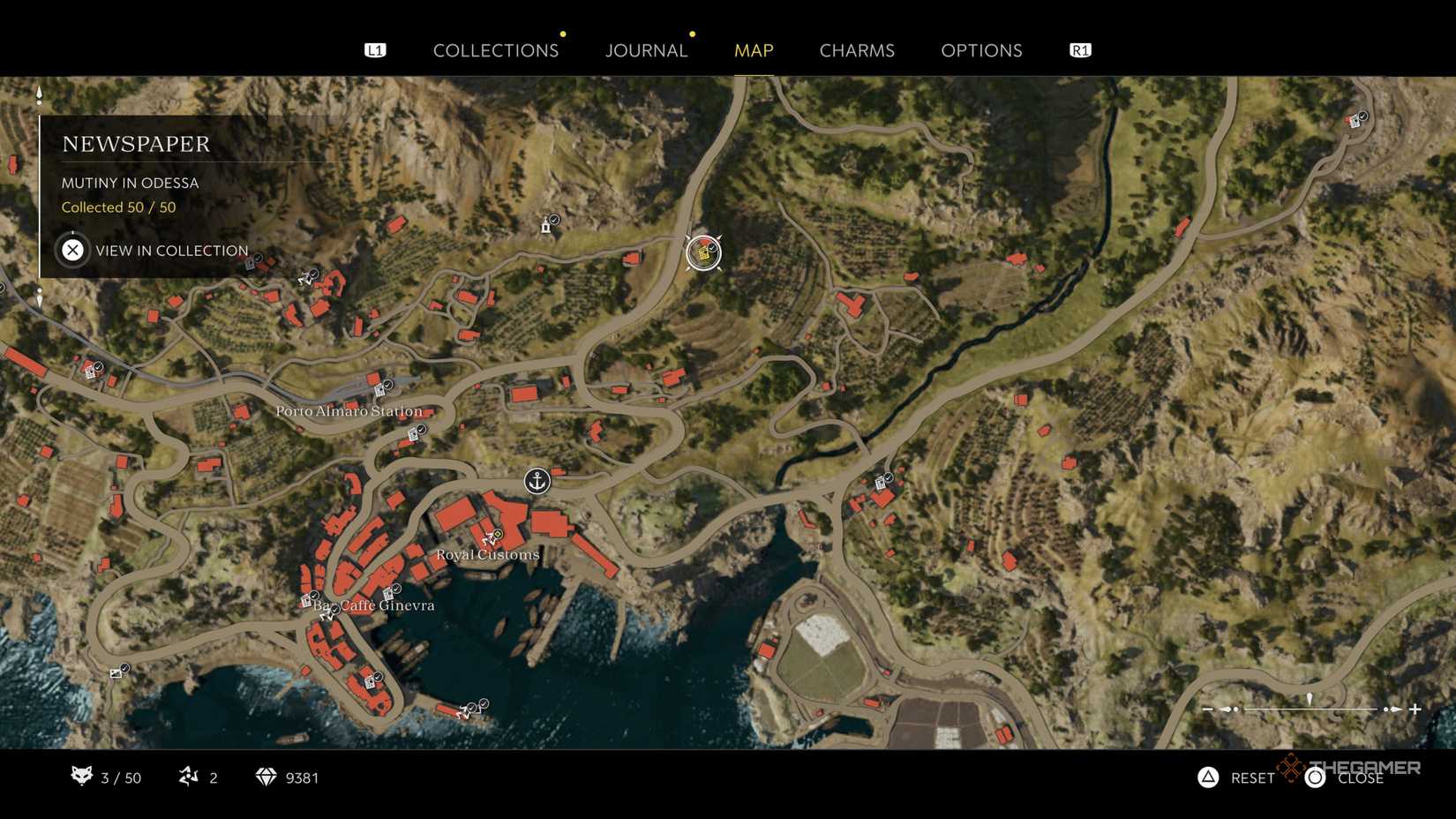Click the fox collectible counter icon

[81, 776]
